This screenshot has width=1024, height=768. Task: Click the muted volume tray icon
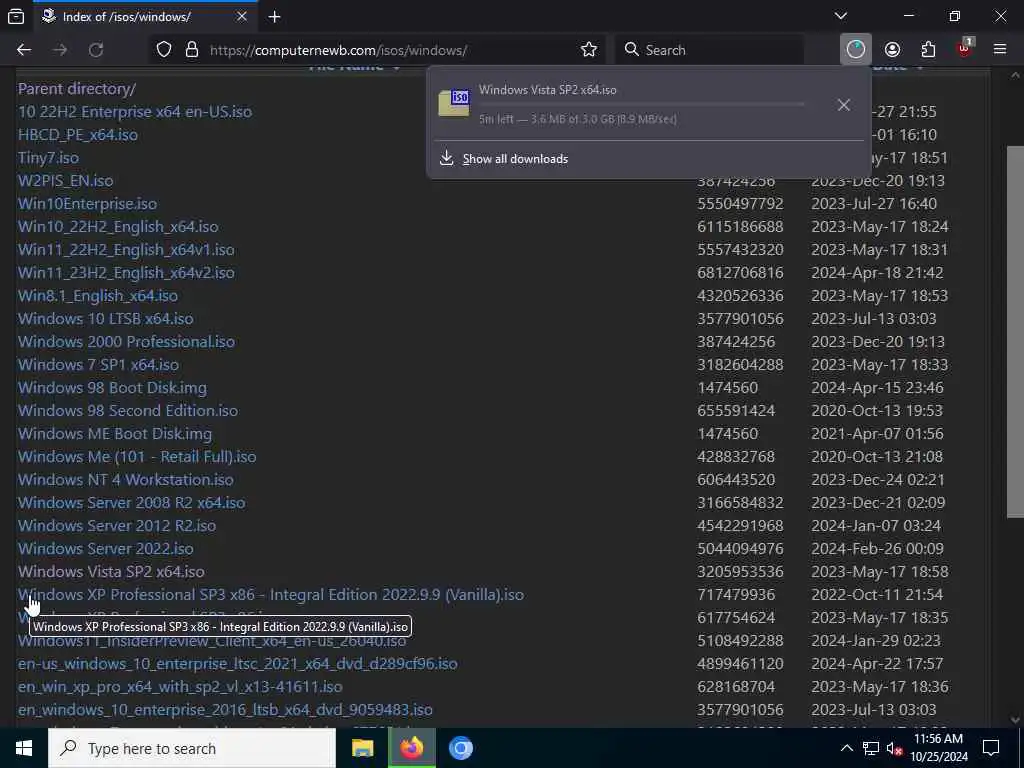tap(894, 748)
